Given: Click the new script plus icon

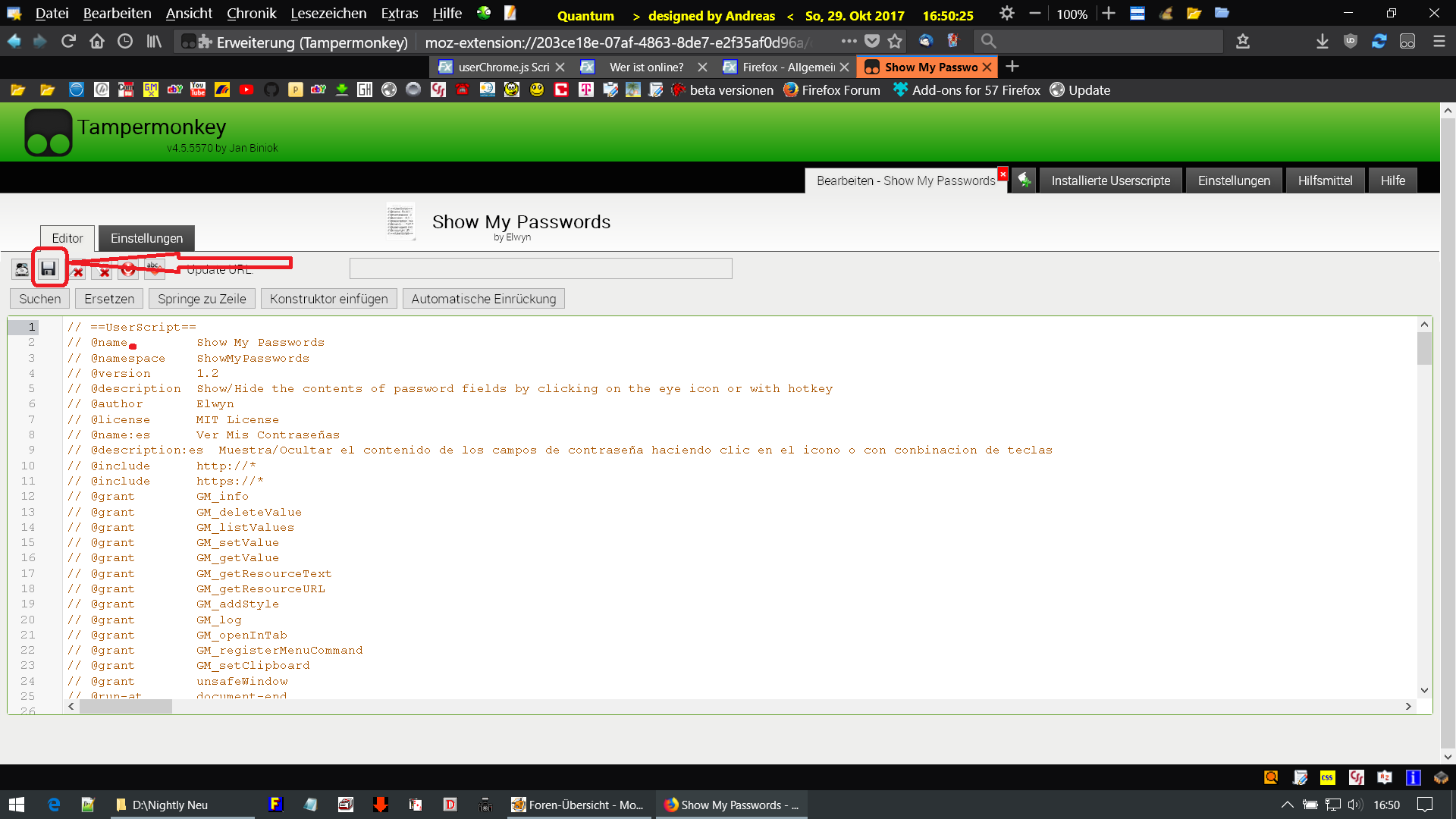Looking at the screenshot, I should tap(1024, 180).
